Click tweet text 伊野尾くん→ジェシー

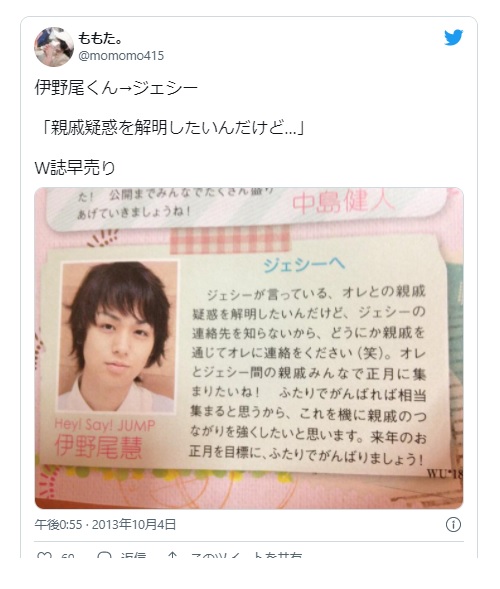click(x=116, y=88)
